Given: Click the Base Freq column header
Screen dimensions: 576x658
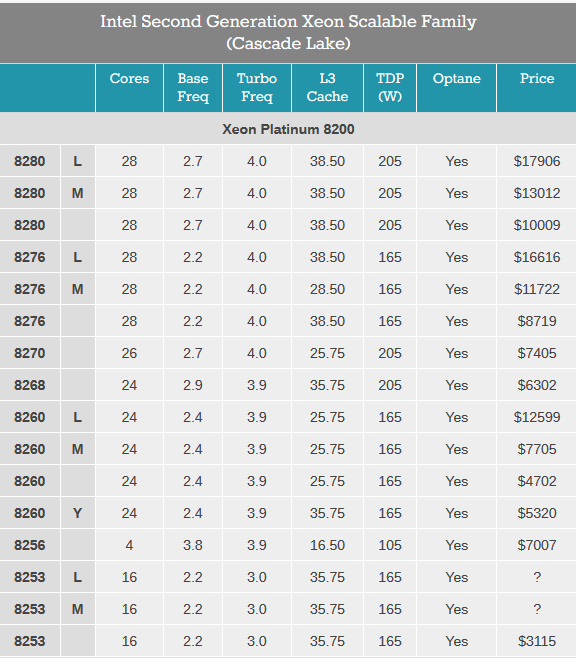Looking at the screenshot, I should point(193,88).
